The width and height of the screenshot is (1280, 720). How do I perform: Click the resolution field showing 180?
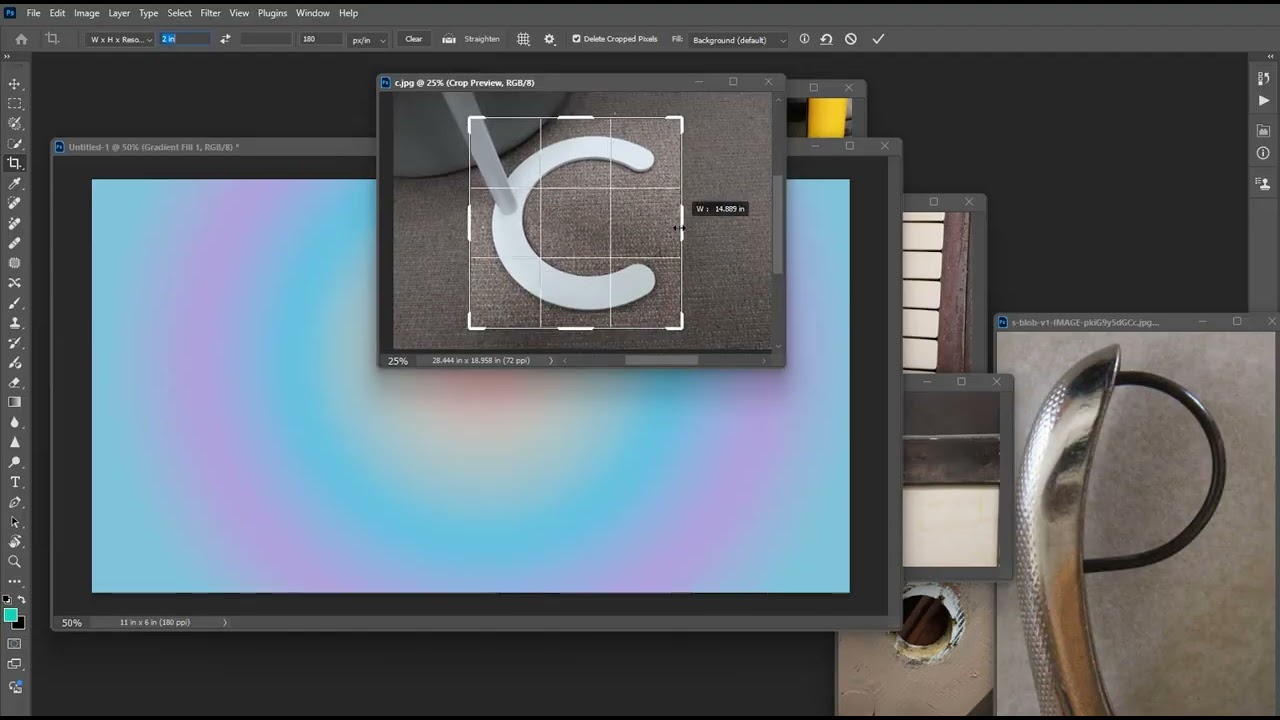321,39
